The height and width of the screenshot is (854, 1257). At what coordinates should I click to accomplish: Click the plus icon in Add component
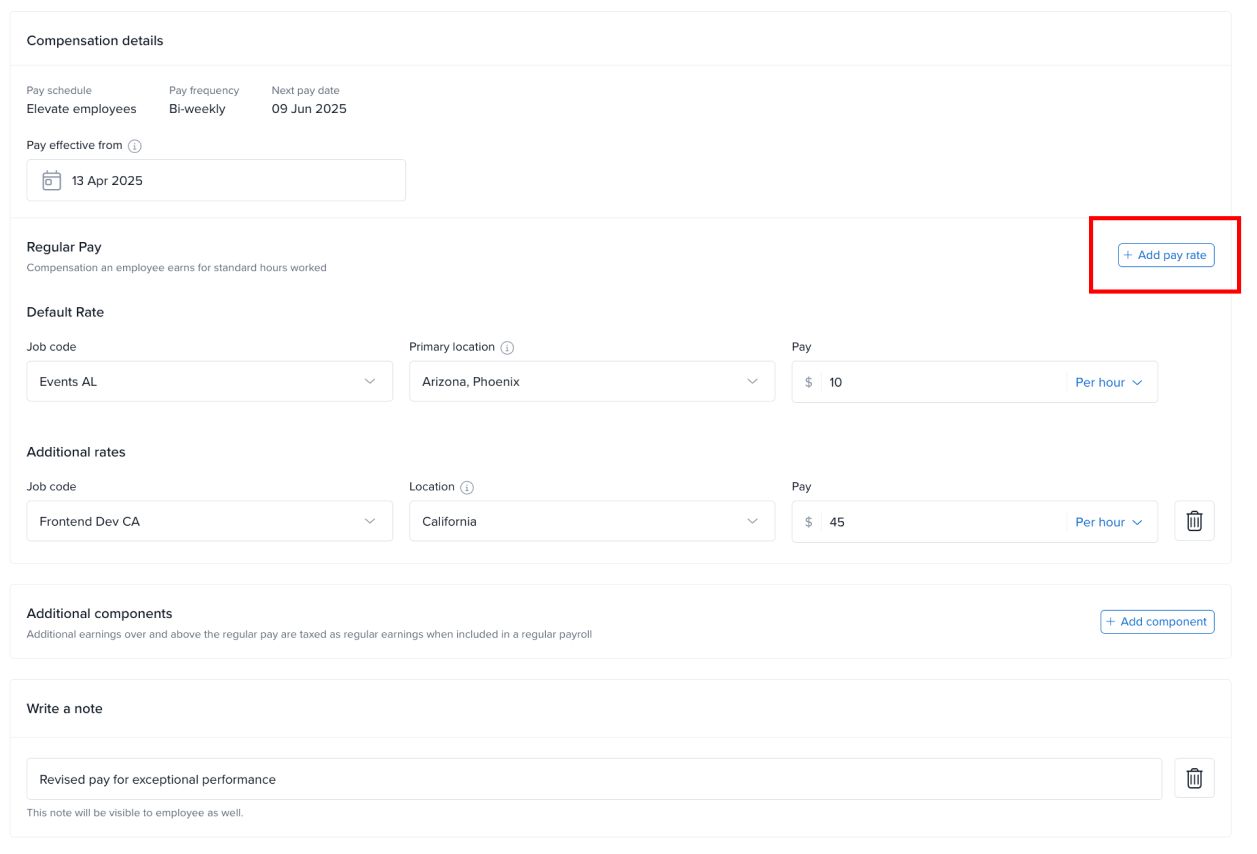coord(1111,622)
